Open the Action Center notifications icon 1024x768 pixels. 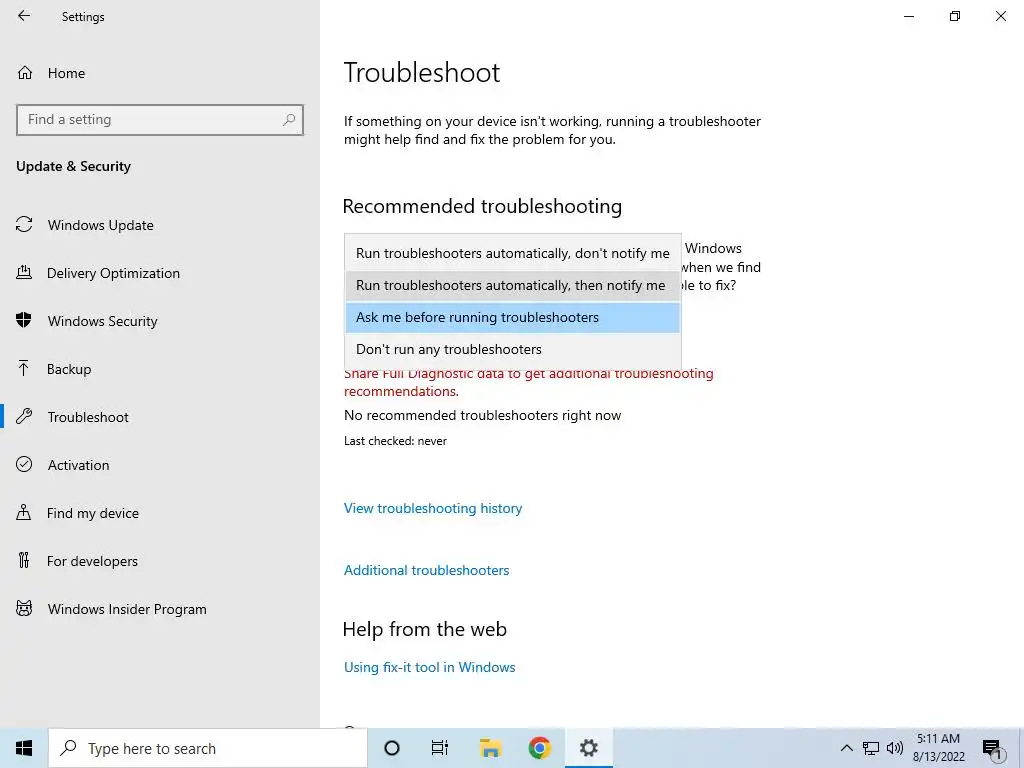click(993, 748)
